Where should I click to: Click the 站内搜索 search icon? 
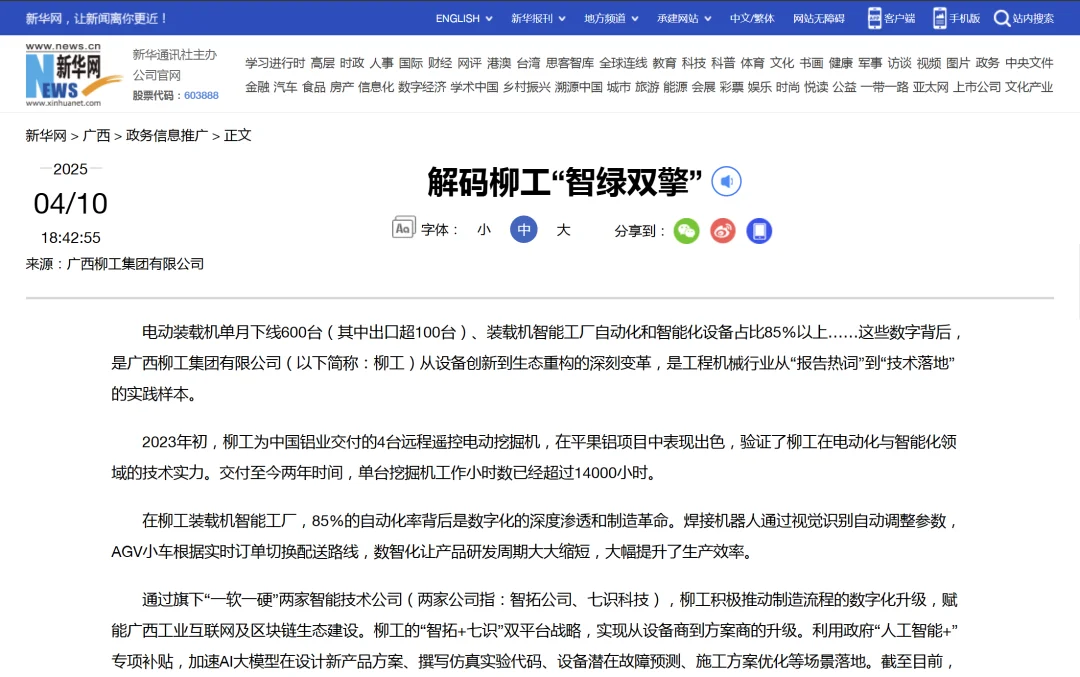[x=1001, y=19]
